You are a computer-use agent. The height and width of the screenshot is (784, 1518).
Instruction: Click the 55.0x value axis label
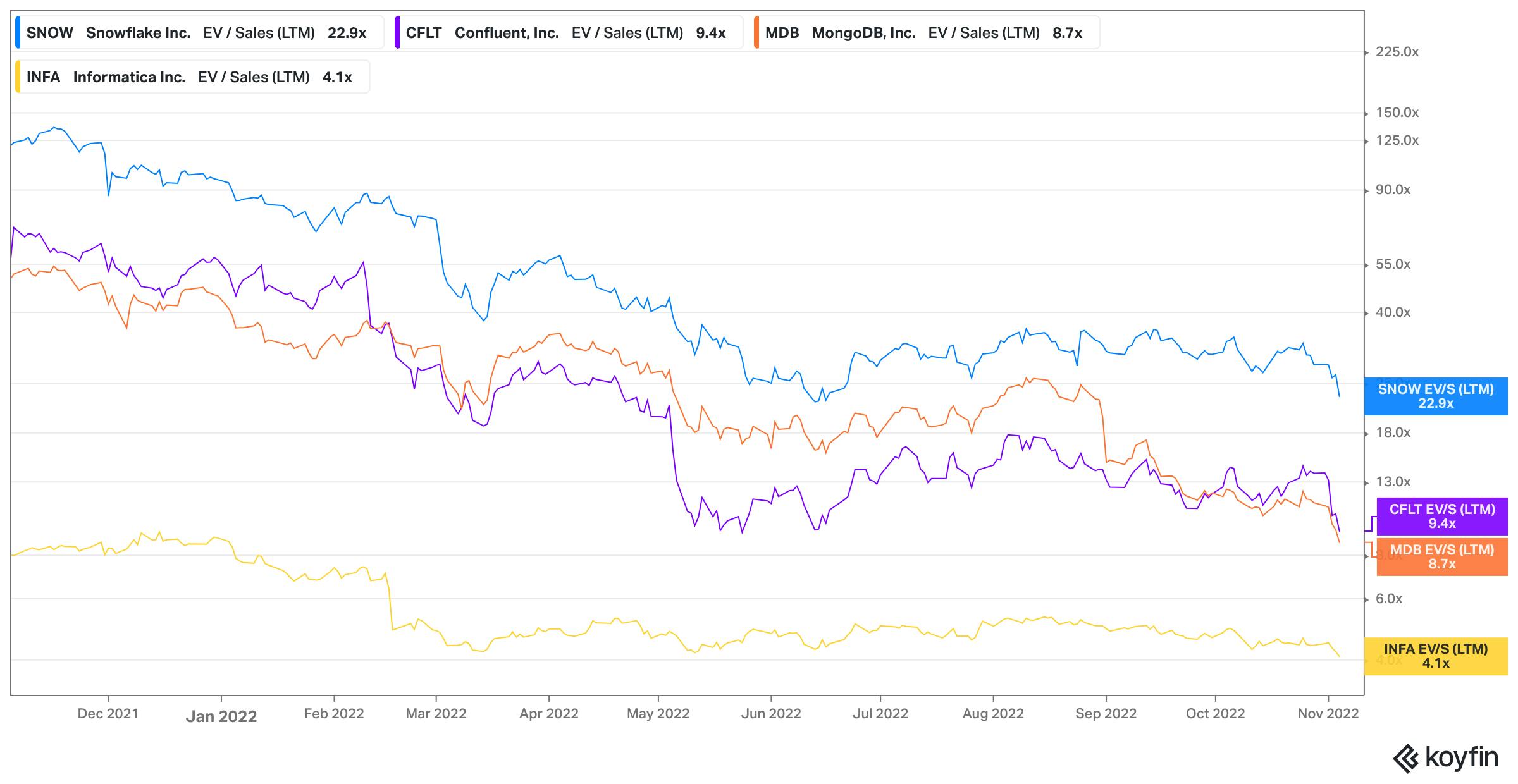(x=1393, y=264)
